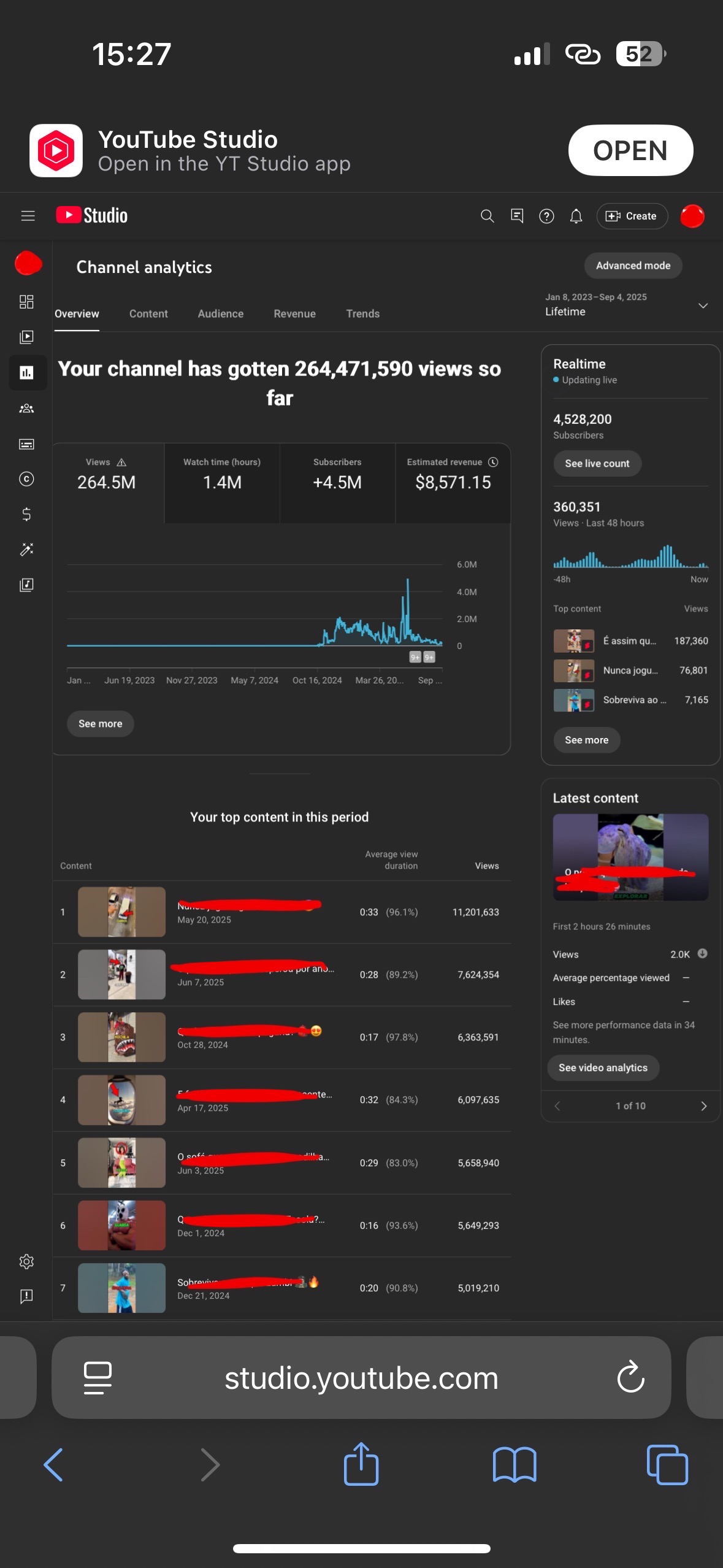Expand the Lifetime date range dropdown
Screen dimensions: 723x1568
coord(703,306)
